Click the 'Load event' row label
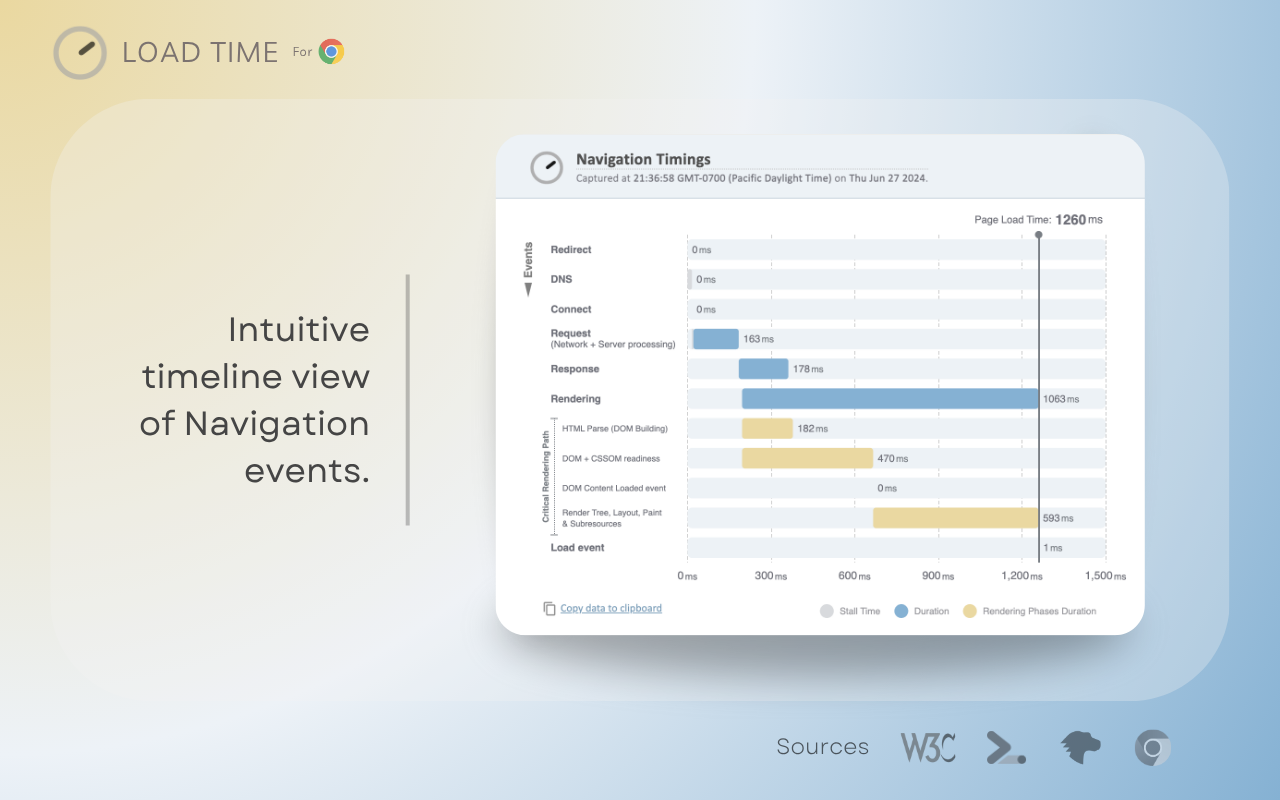The width and height of the screenshot is (1280, 800). 577,548
